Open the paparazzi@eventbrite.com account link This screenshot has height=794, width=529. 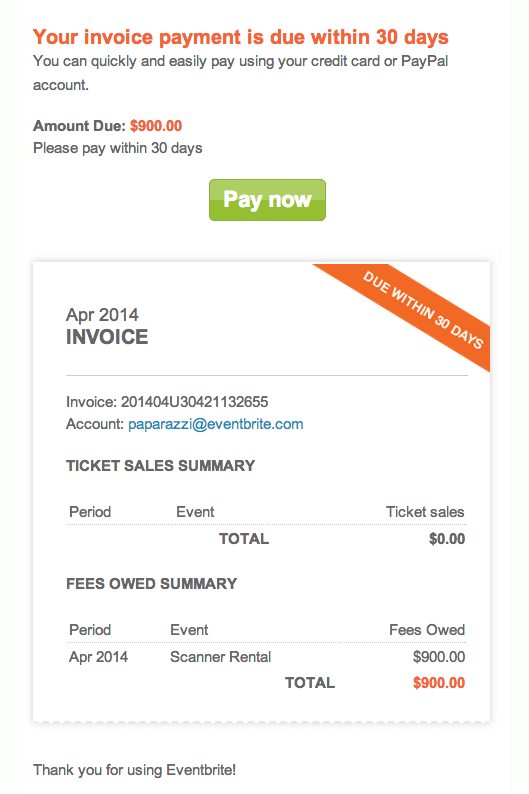tap(216, 424)
